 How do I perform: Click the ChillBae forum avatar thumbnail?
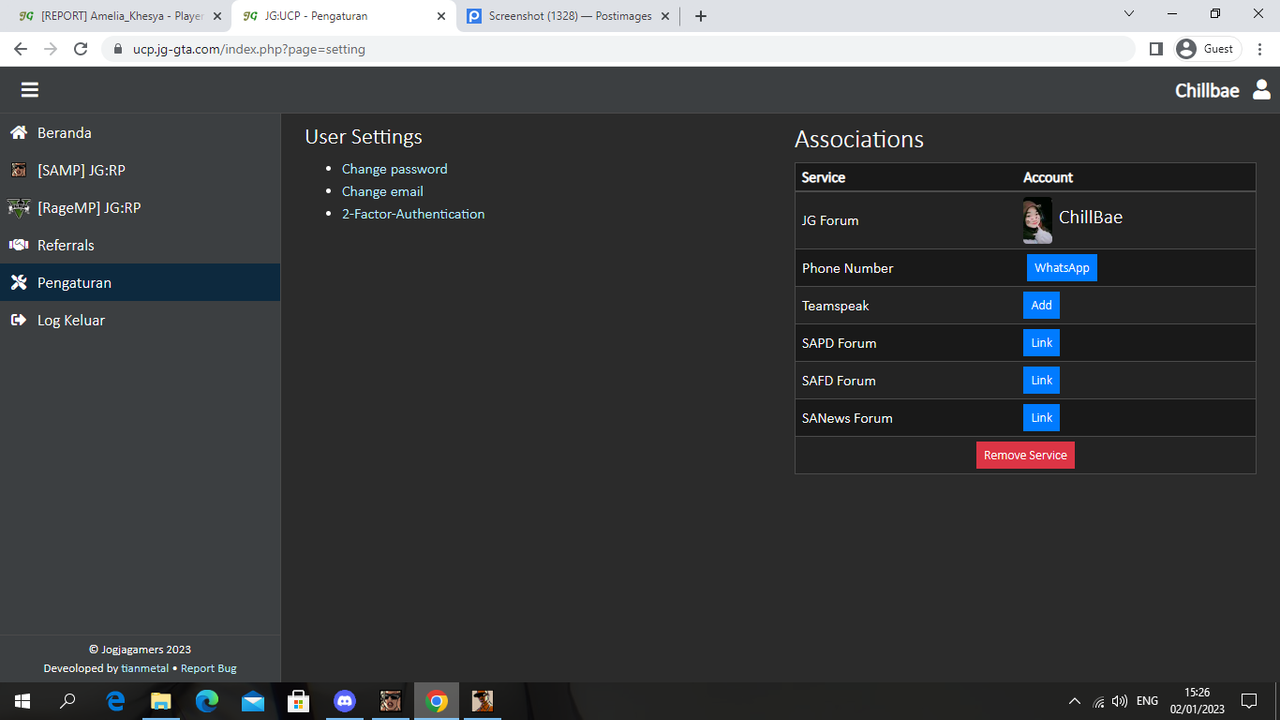click(1037, 220)
